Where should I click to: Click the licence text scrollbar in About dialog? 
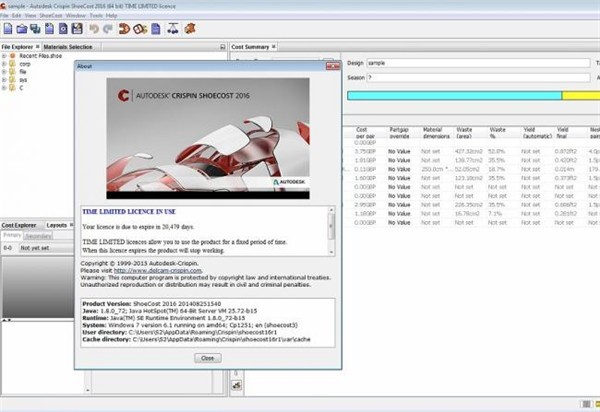[331, 226]
